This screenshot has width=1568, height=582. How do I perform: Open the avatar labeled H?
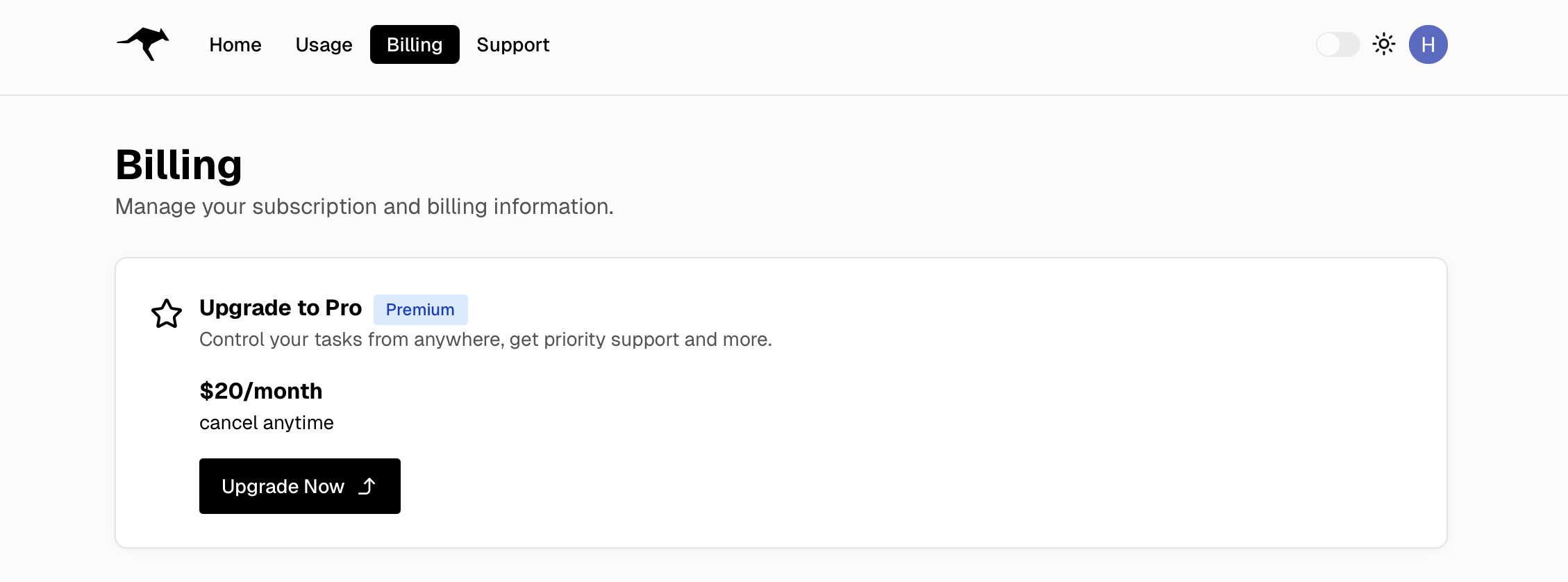[x=1428, y=44]
